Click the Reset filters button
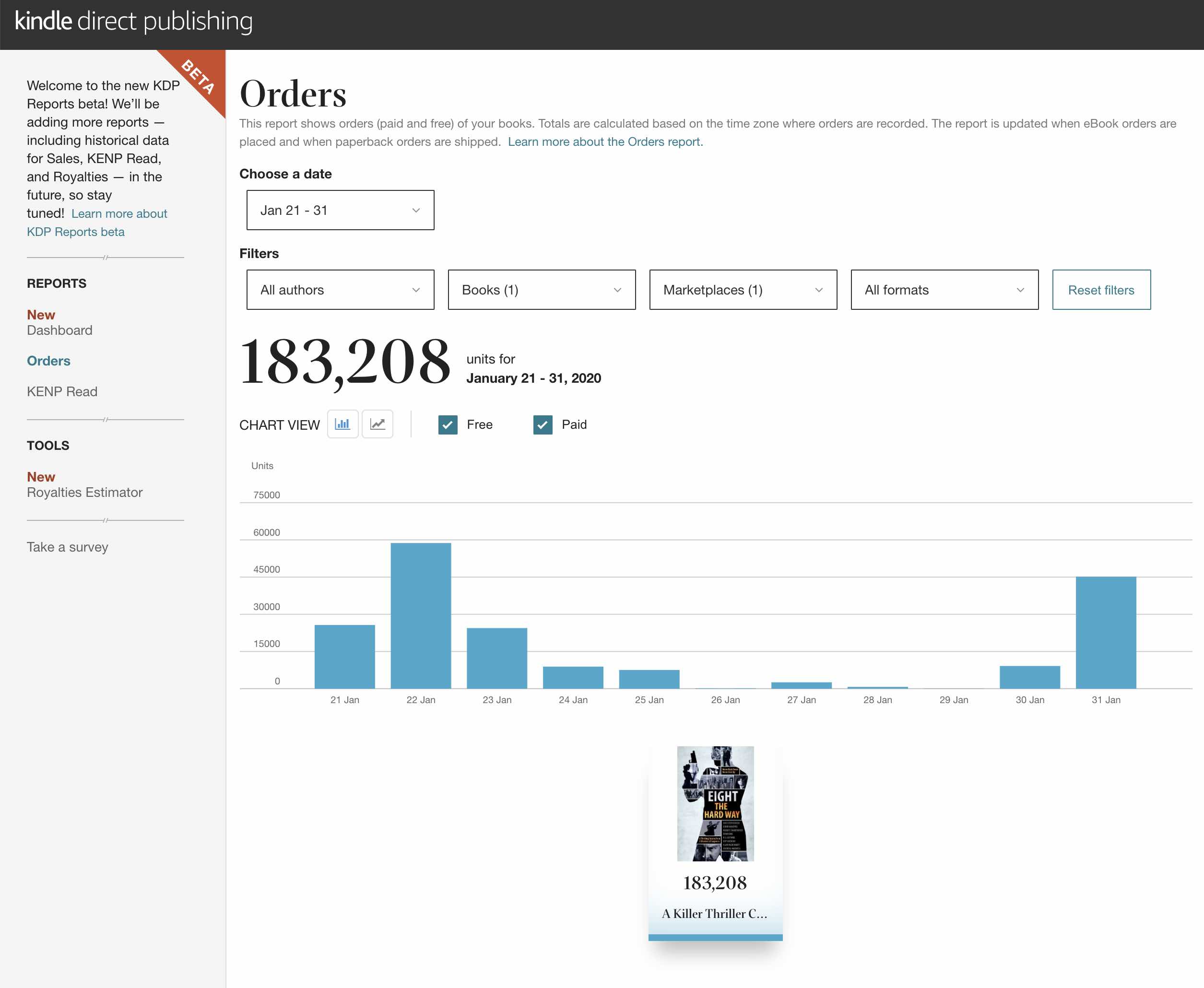1204x988 pixels. 1101,290
